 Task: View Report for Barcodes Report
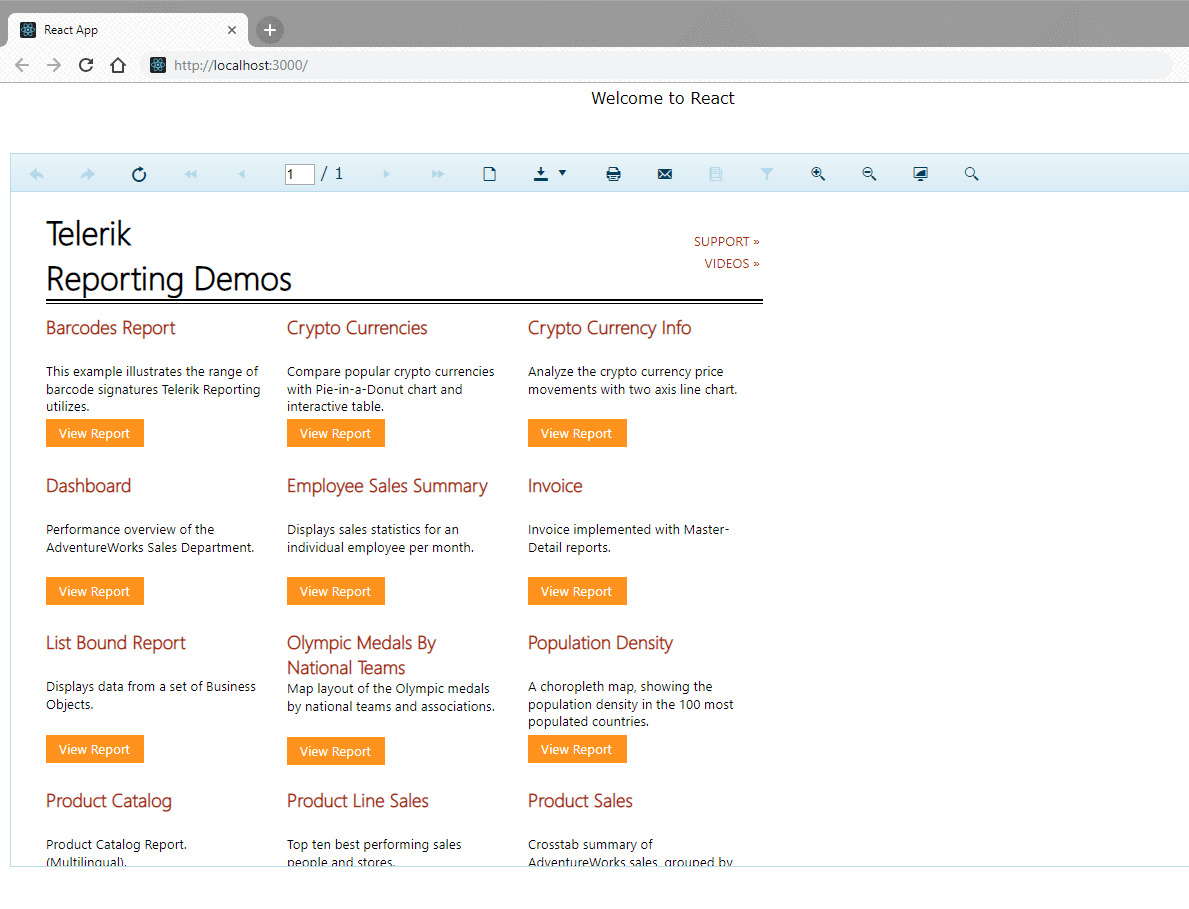pos(95,434)
